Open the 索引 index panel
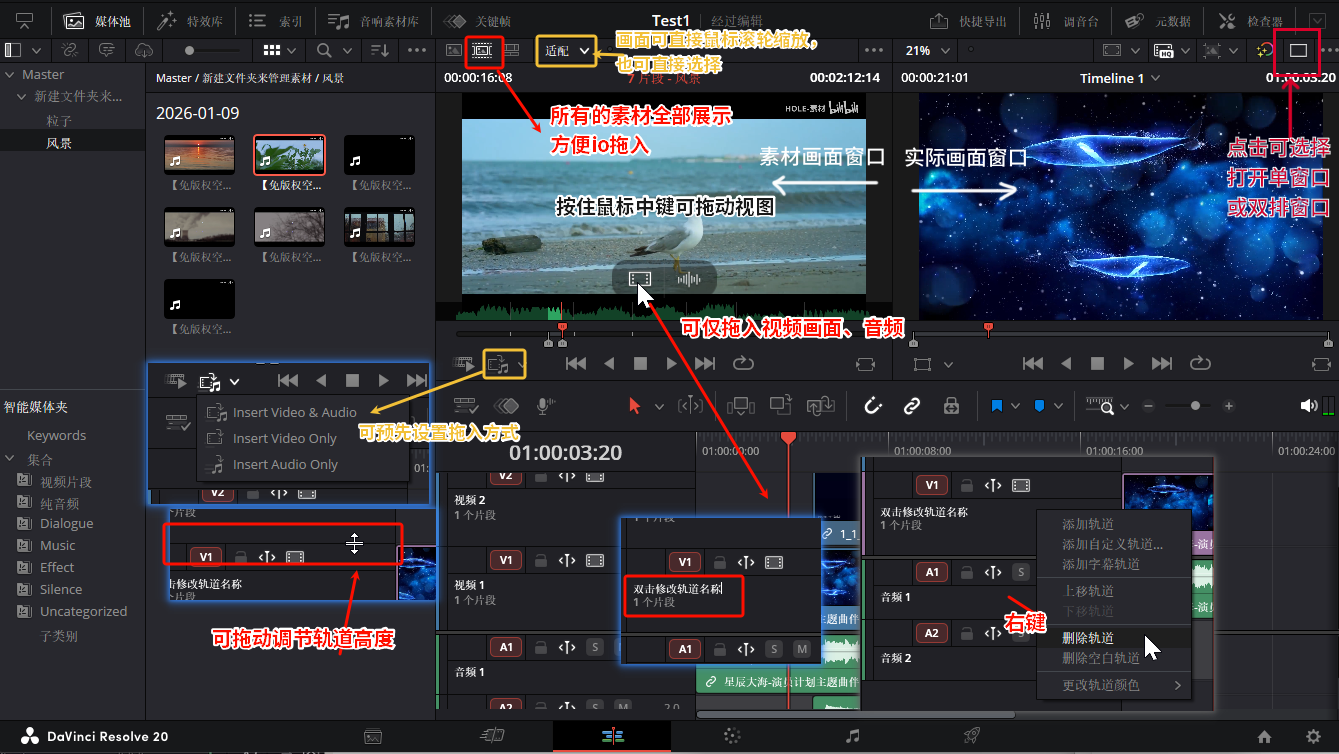The width and height of the screenshot is (1339, 754). (x=275, y=20)
